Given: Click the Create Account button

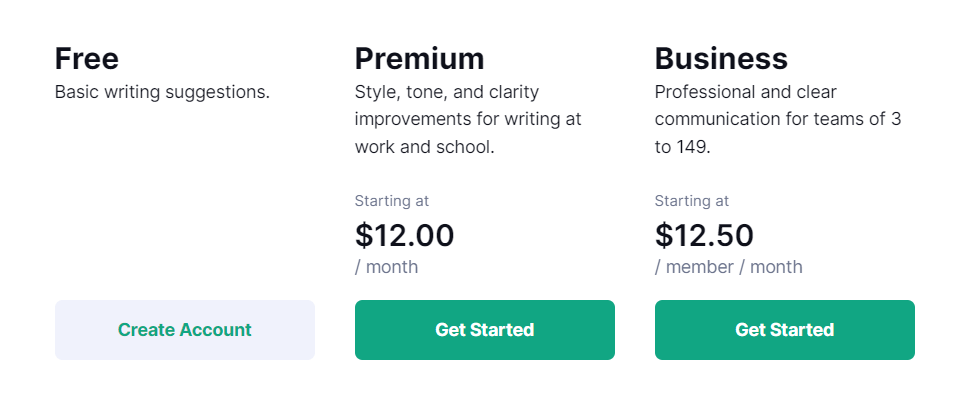Looking at the screenshot, I should tap(185, 330).
